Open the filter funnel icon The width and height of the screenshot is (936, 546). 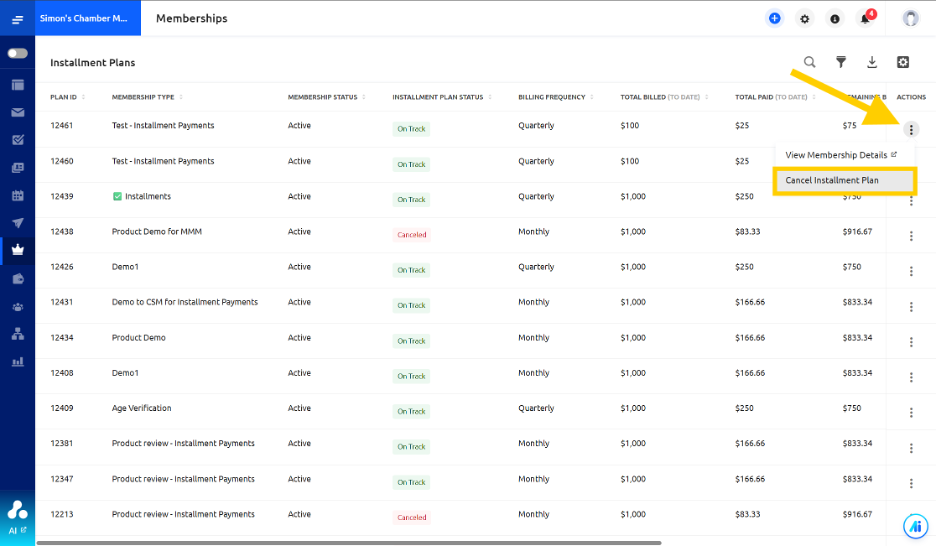[840, 62]
